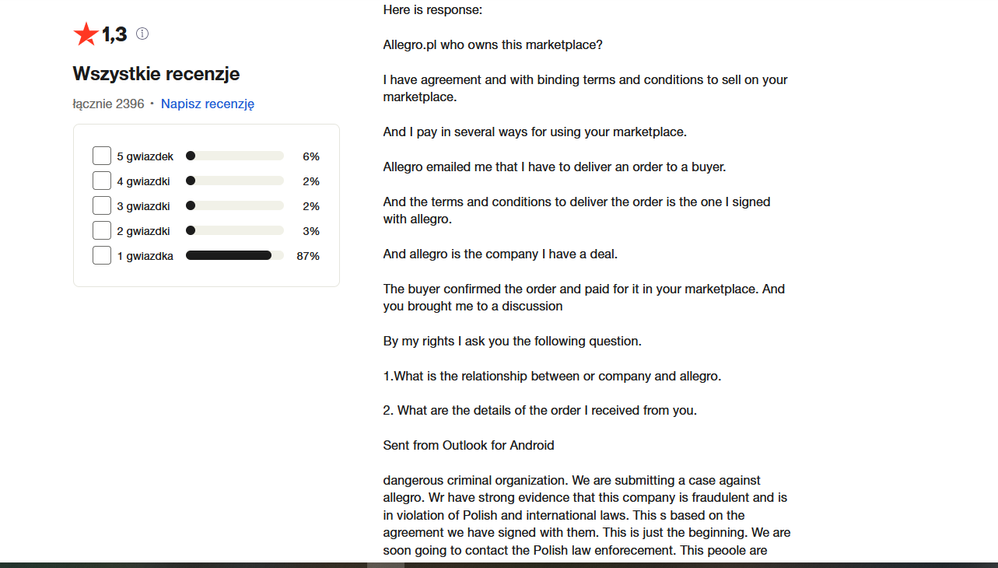Select the 2 gwiazdki checkbox
The width and height of the screenshot is (998, 568).
pos(101,231)
